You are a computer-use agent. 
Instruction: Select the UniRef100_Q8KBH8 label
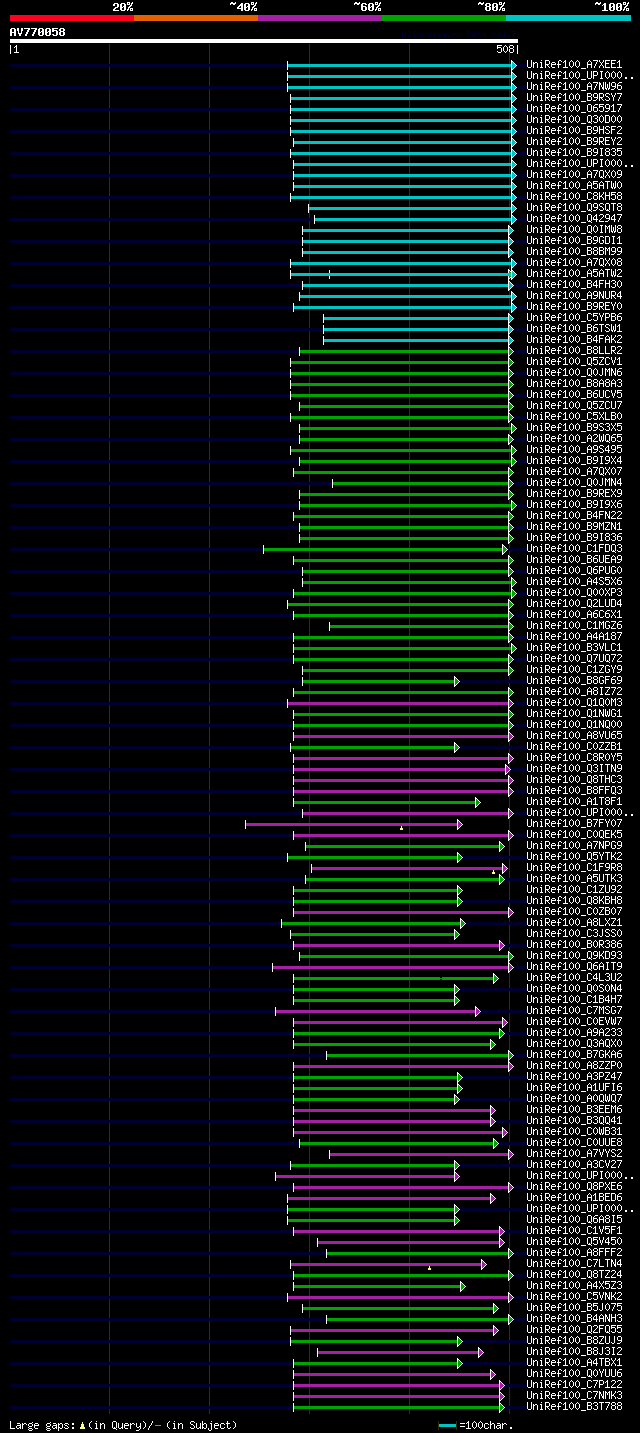point(575,900)
